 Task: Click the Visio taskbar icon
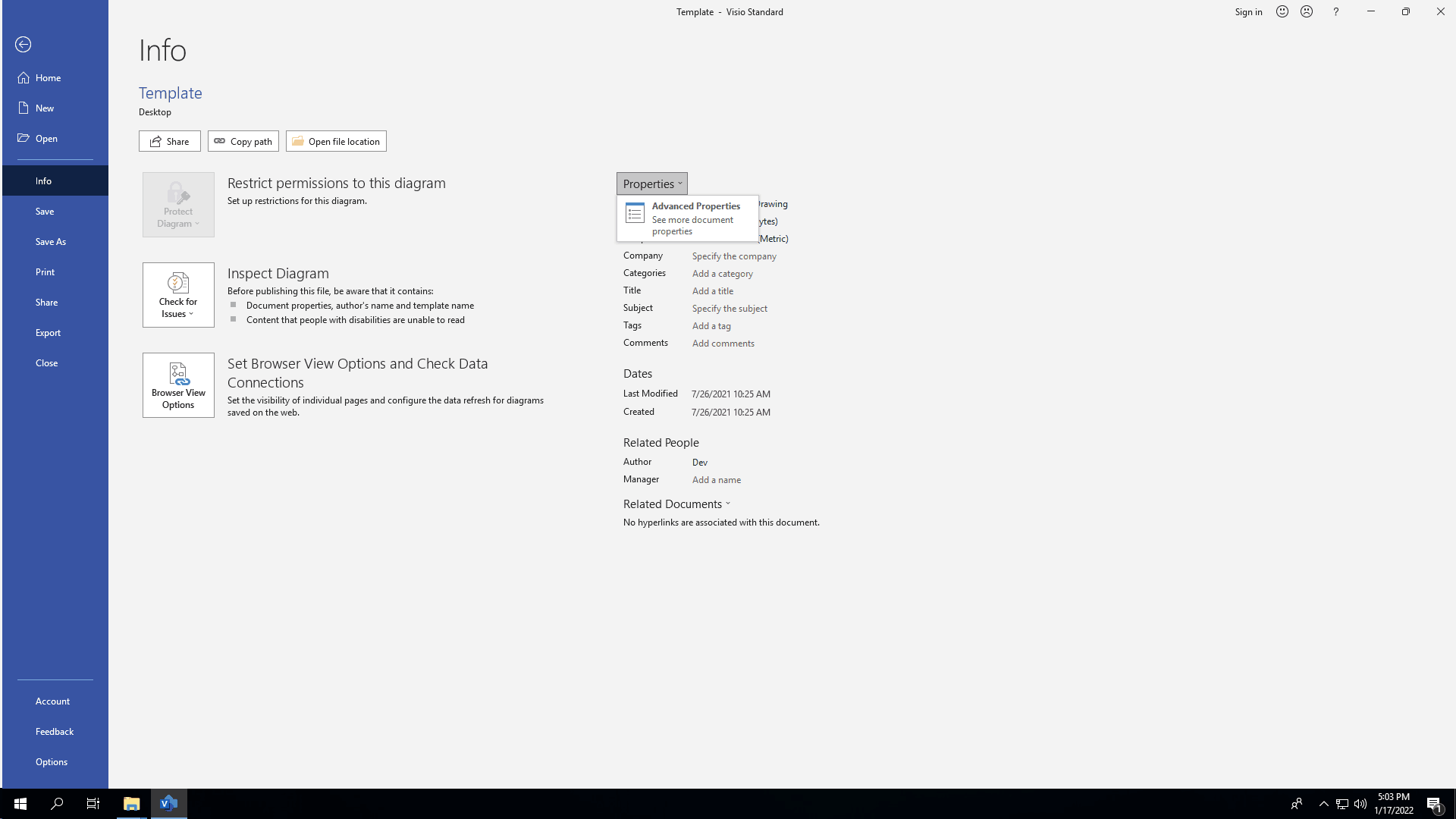(168, 803)
